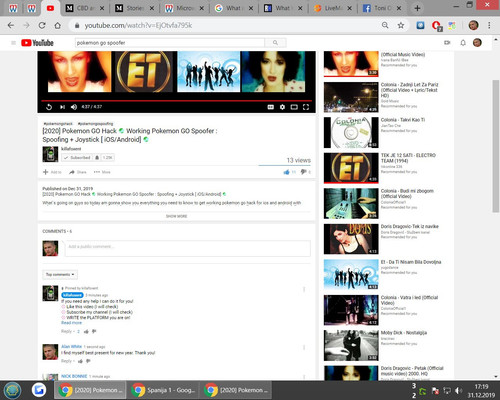The width and height of the screenshot is (500, 400).
Task: Open the 'More' options under video
Action: click(x=102, y=172)
